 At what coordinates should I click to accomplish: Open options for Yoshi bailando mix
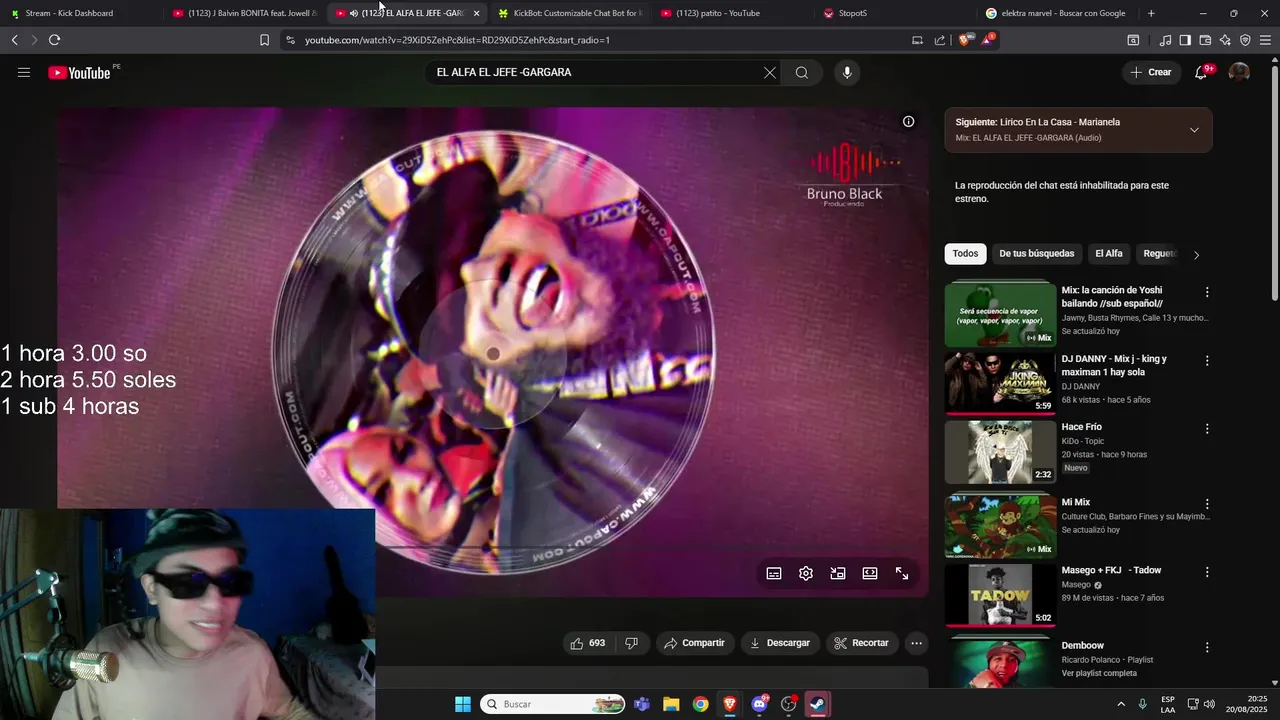pos(1207,292)
